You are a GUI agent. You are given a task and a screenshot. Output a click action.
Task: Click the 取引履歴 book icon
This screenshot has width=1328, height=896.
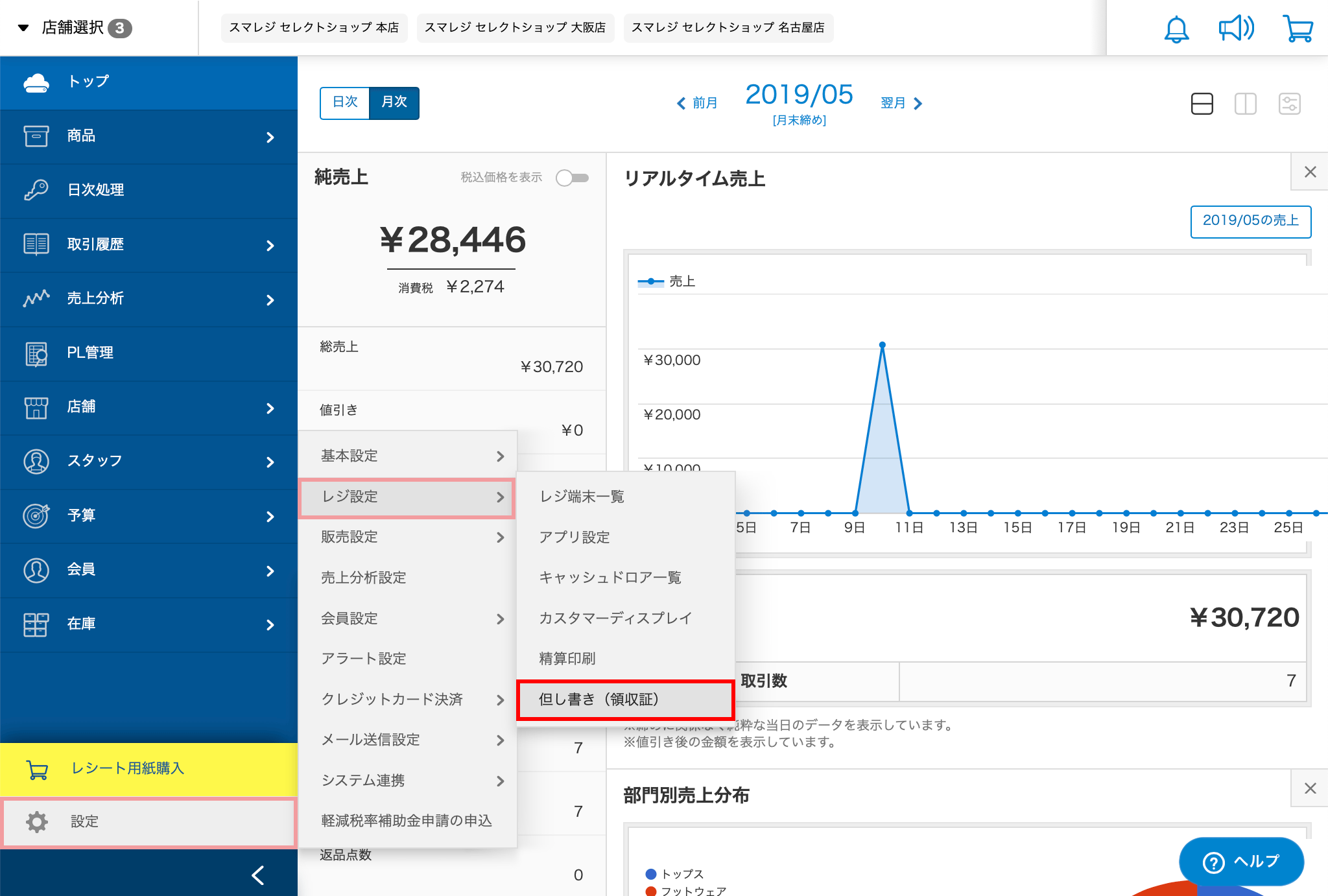click(x=36, y=244)
